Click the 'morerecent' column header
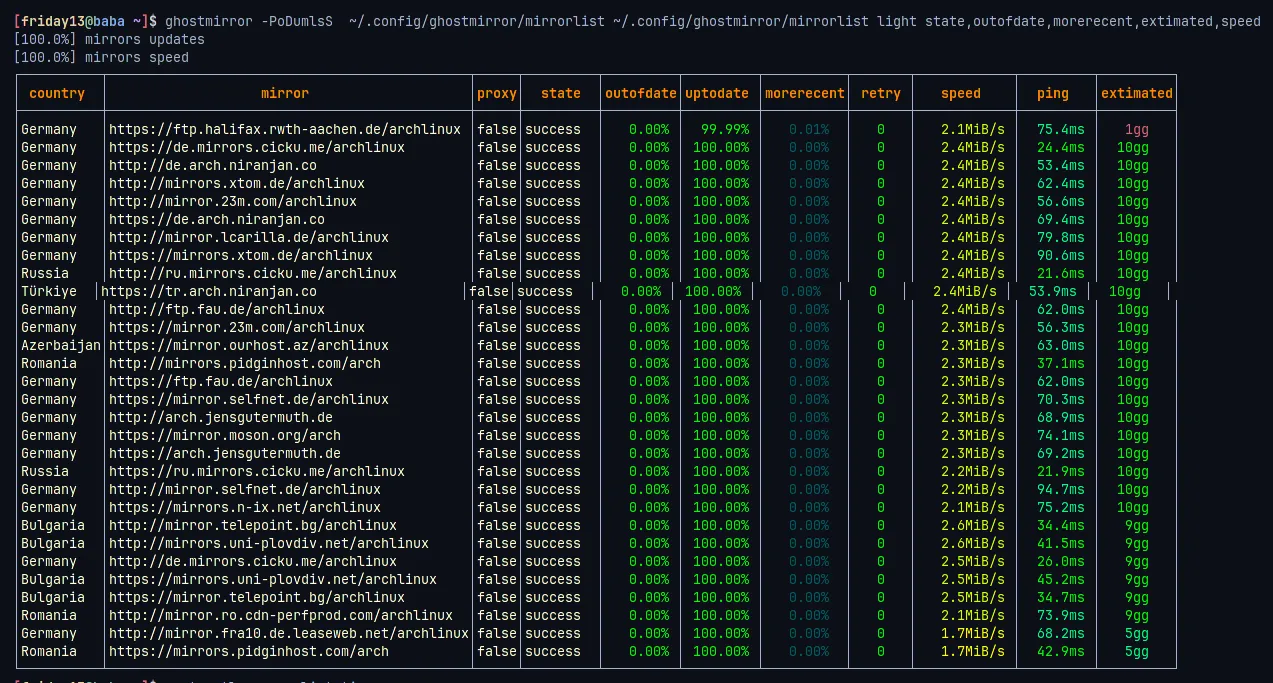The image size is (1273, 683). (x=805, y=93)
